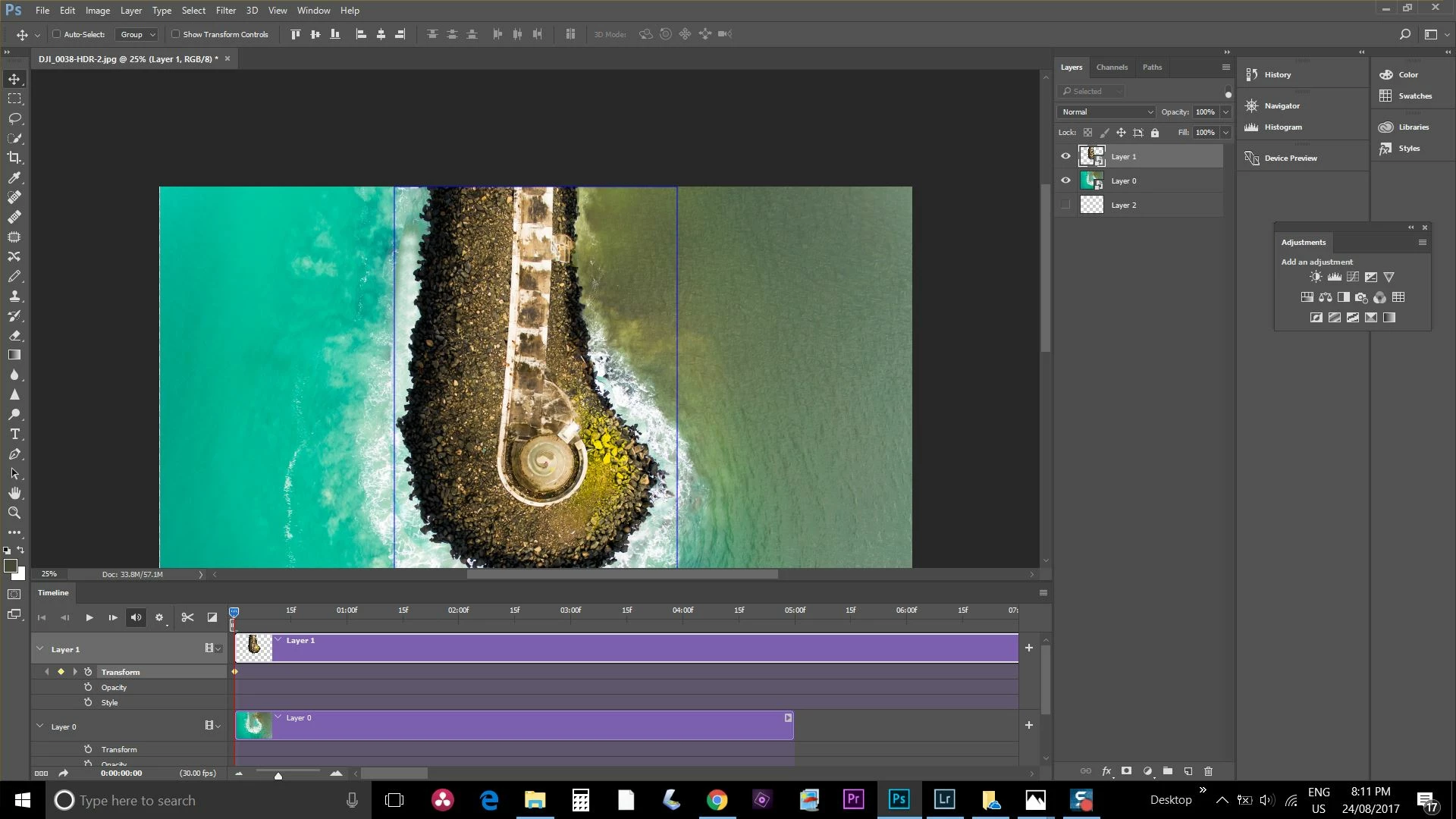Collapse Layer 1 track in timeline
The width and height of the screenshot is (1456, 819).
tap(40, 649)
